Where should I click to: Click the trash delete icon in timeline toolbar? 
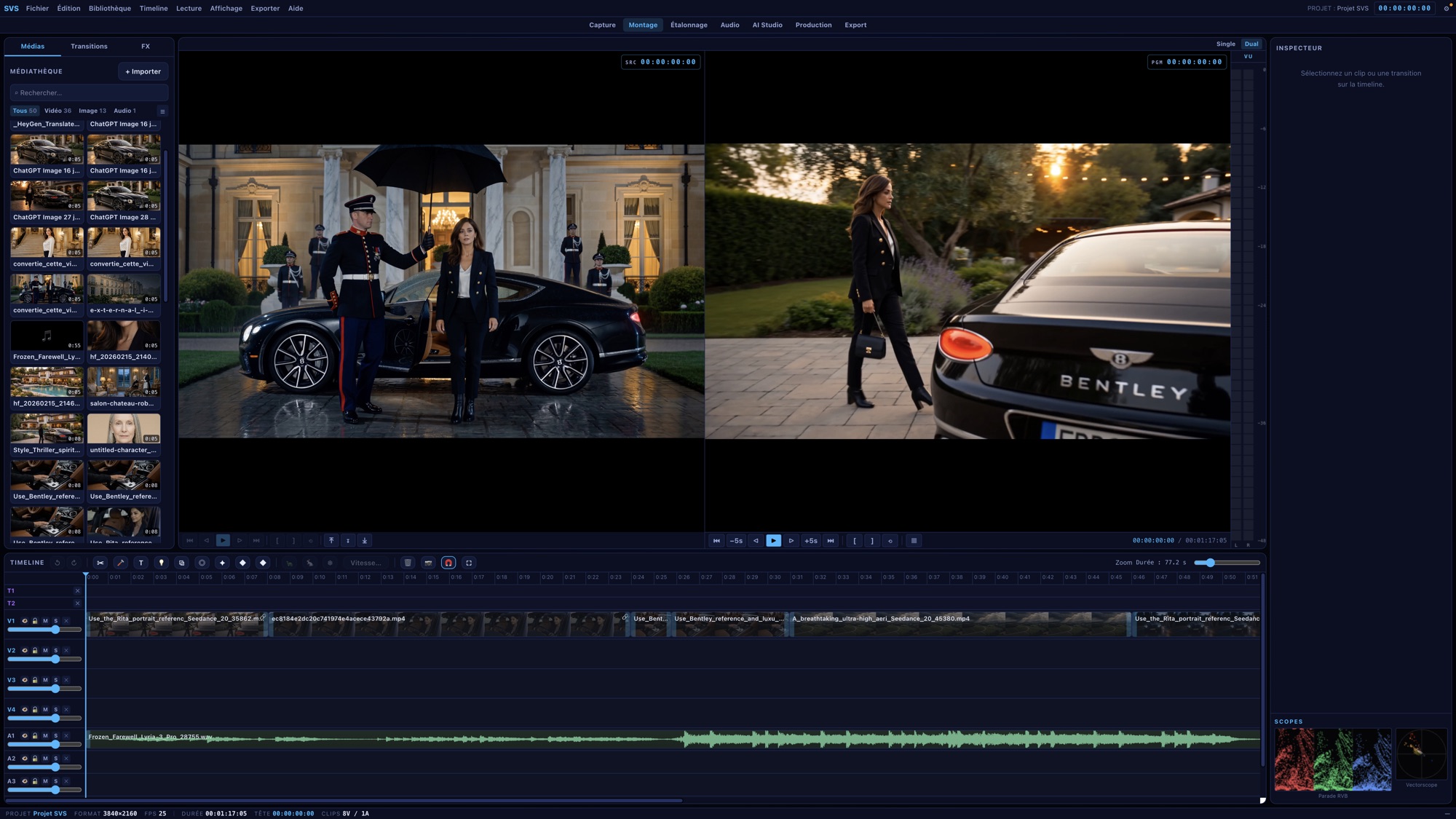(x=408, y=563)
